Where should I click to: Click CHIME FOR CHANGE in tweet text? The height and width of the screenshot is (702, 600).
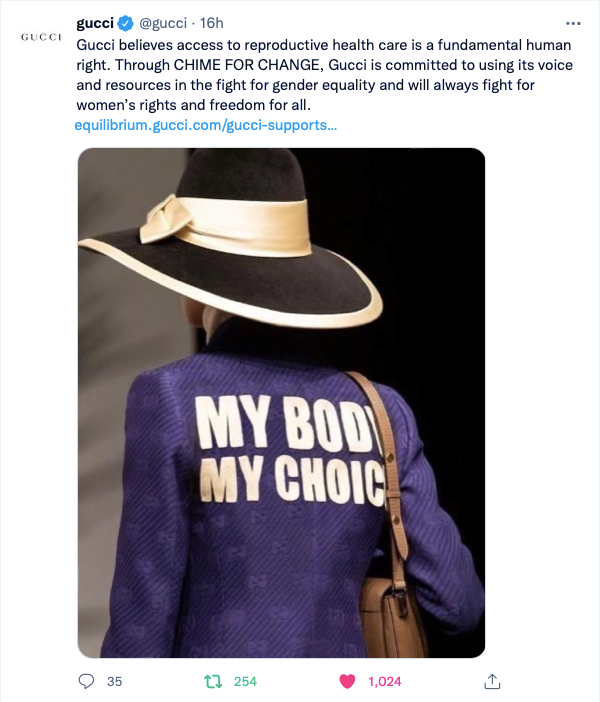(248, 65)
